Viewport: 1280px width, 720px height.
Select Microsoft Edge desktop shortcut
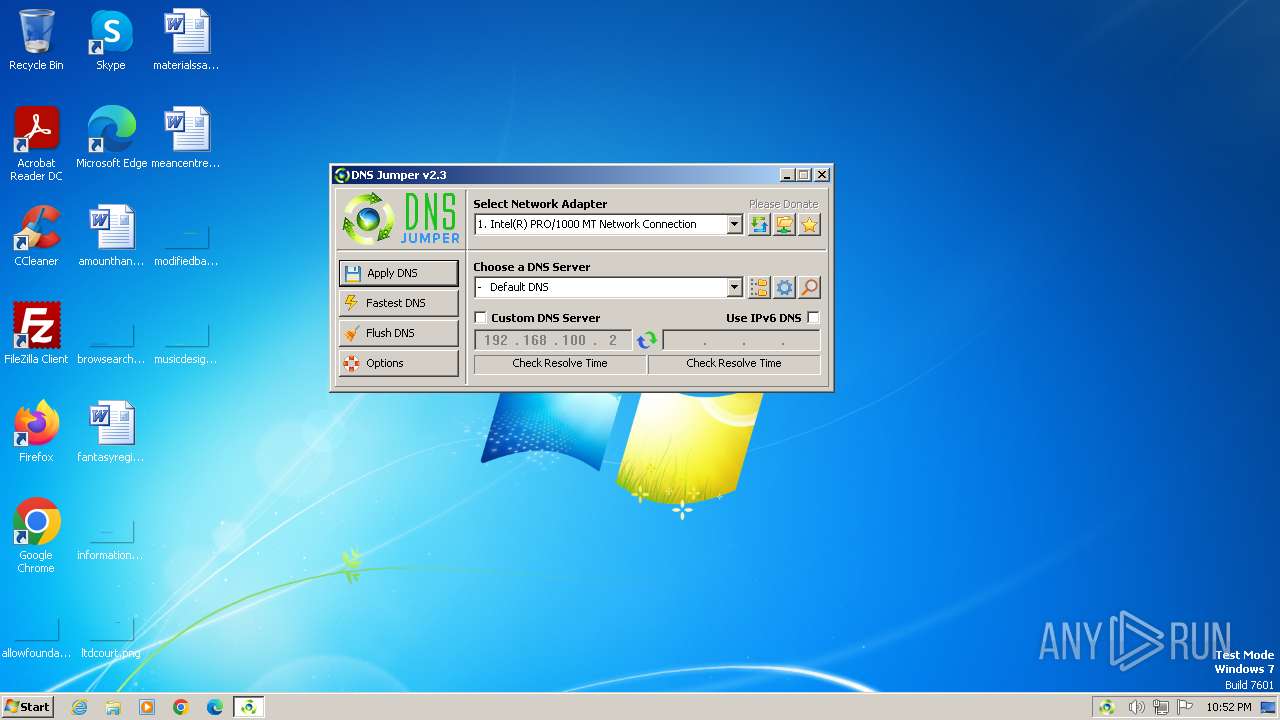[111, 138]
